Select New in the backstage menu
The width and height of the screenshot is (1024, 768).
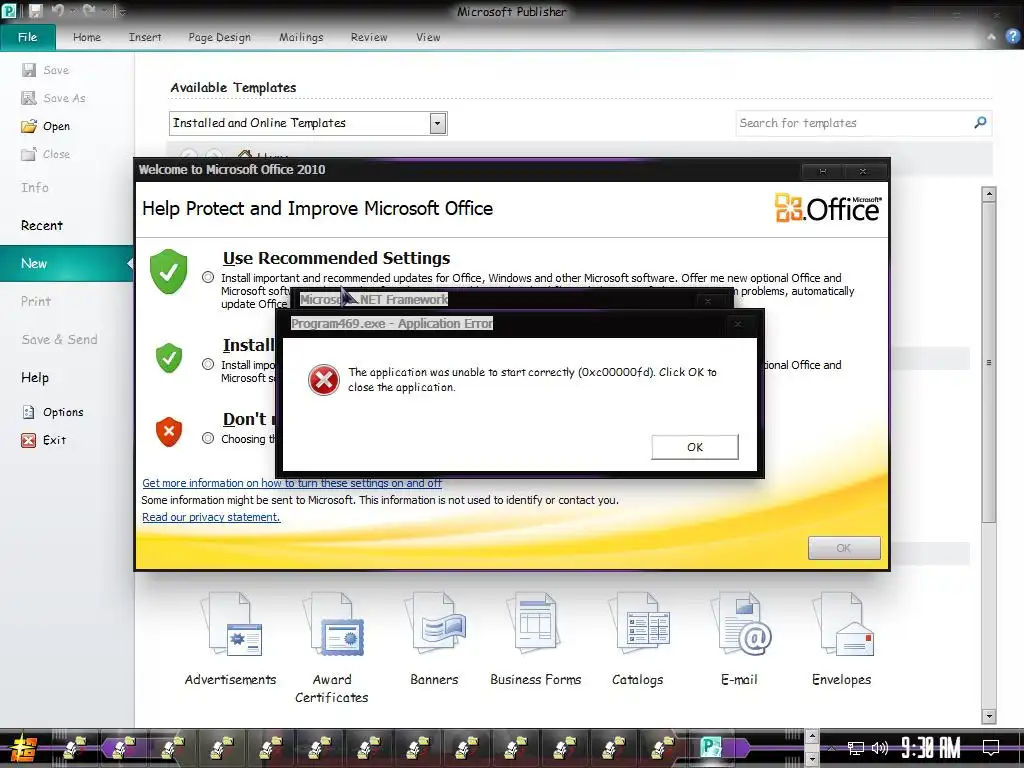[x=65, y=263]
